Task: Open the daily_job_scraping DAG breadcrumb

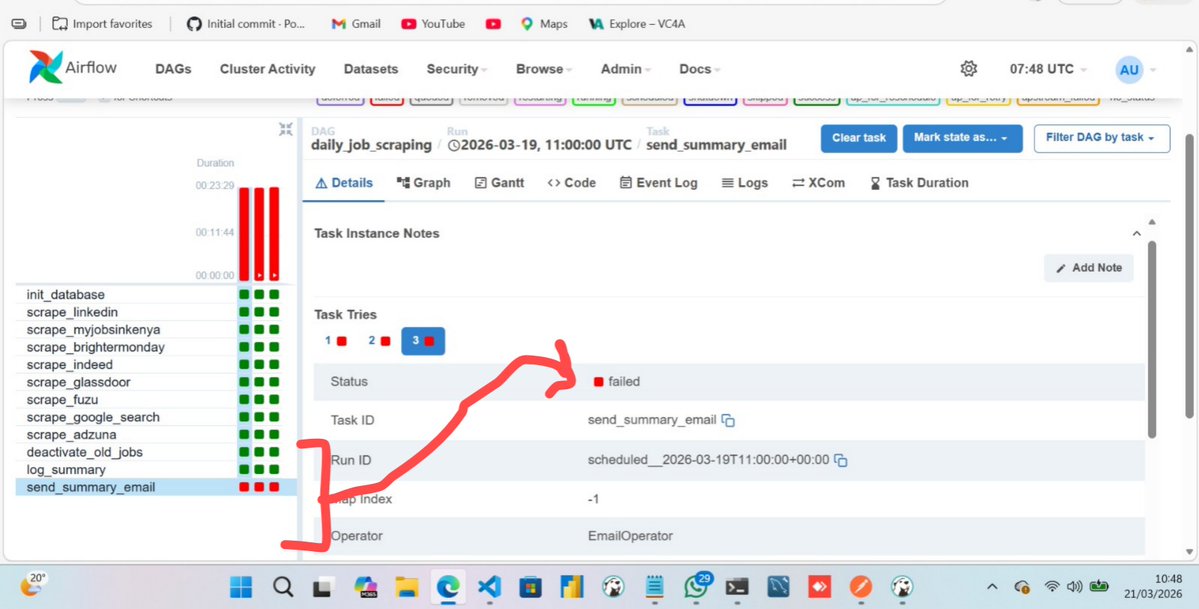Action: tap(372, 145)
